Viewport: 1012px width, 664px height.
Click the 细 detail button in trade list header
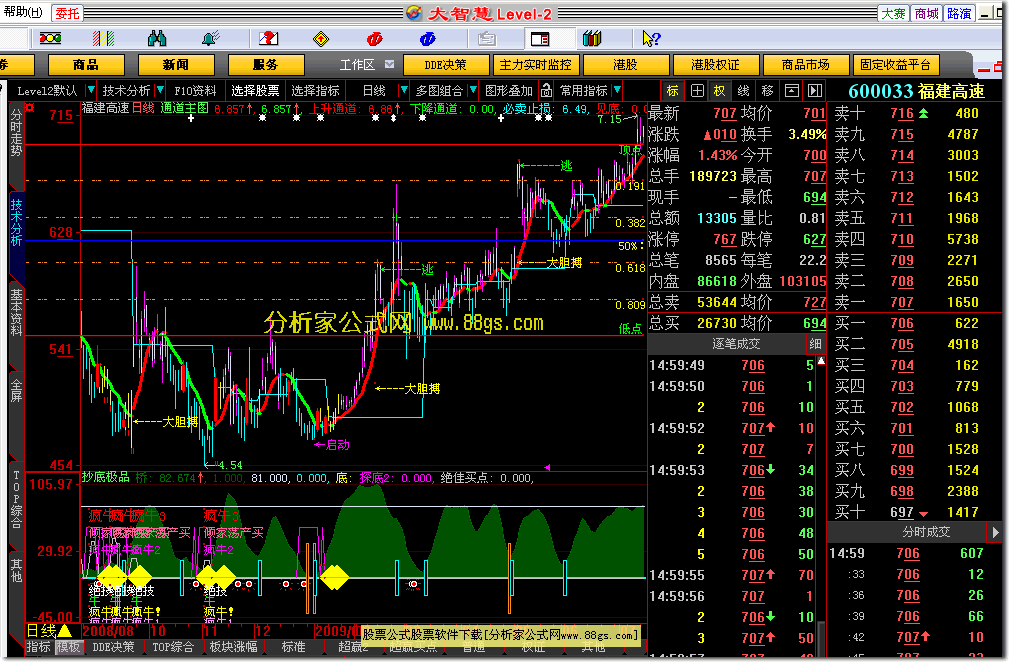pyautogui.click(x=815, y=344)
